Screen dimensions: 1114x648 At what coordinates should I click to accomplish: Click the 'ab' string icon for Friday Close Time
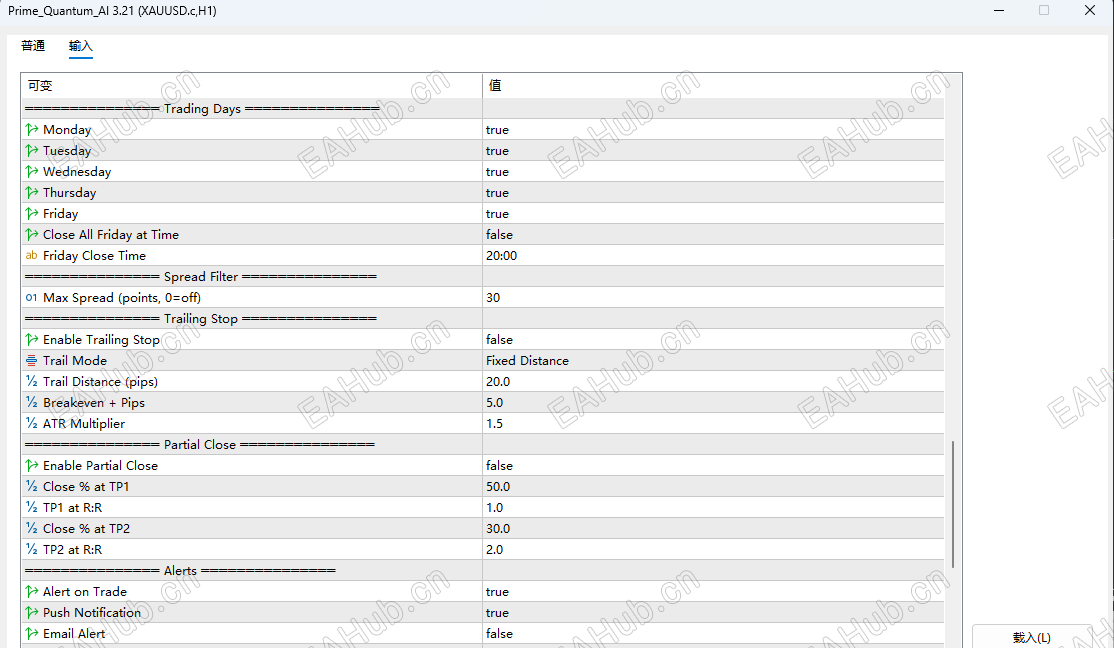pos(31,255)
